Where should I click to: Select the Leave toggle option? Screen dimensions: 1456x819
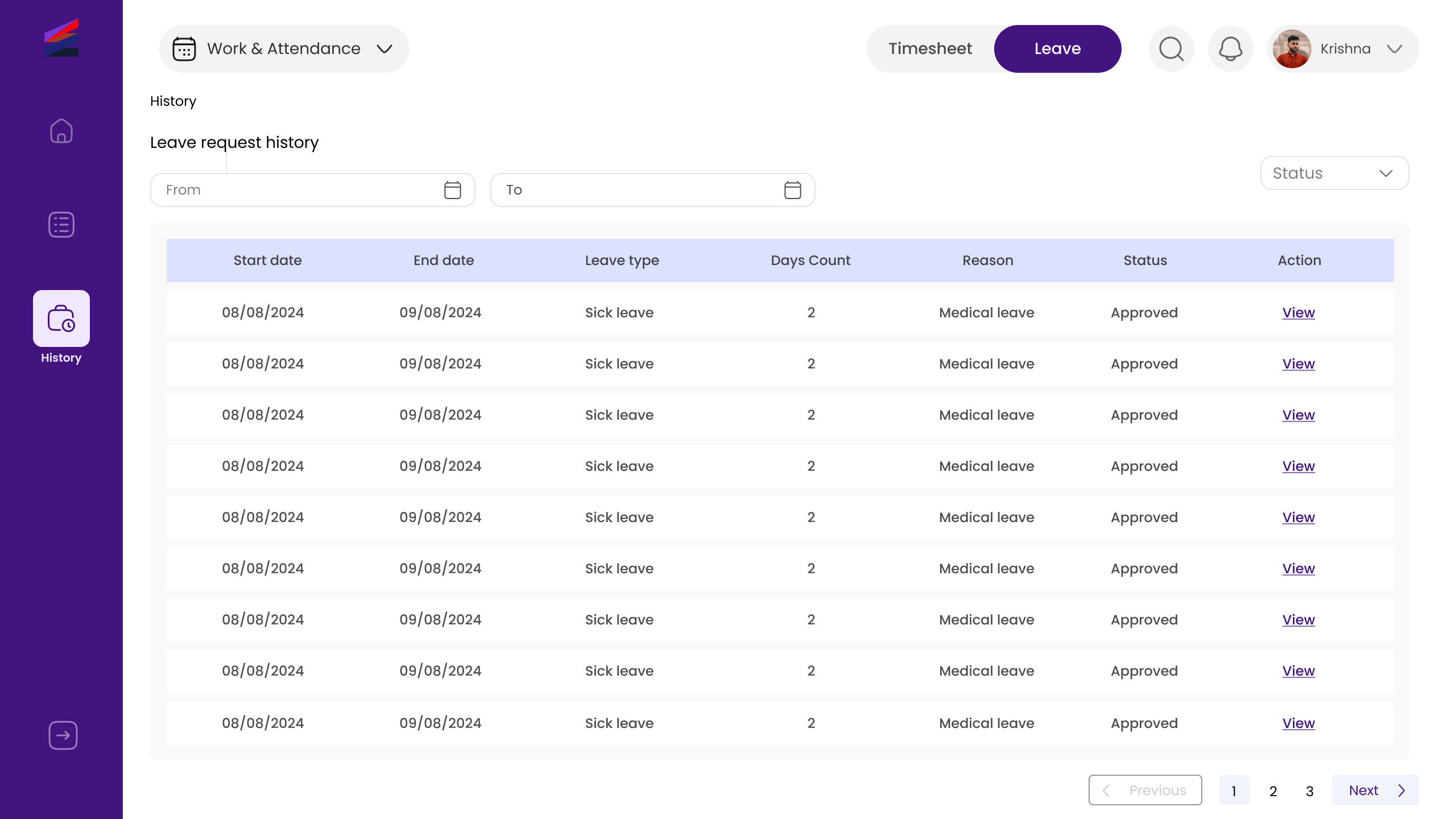click(1057, 49)
